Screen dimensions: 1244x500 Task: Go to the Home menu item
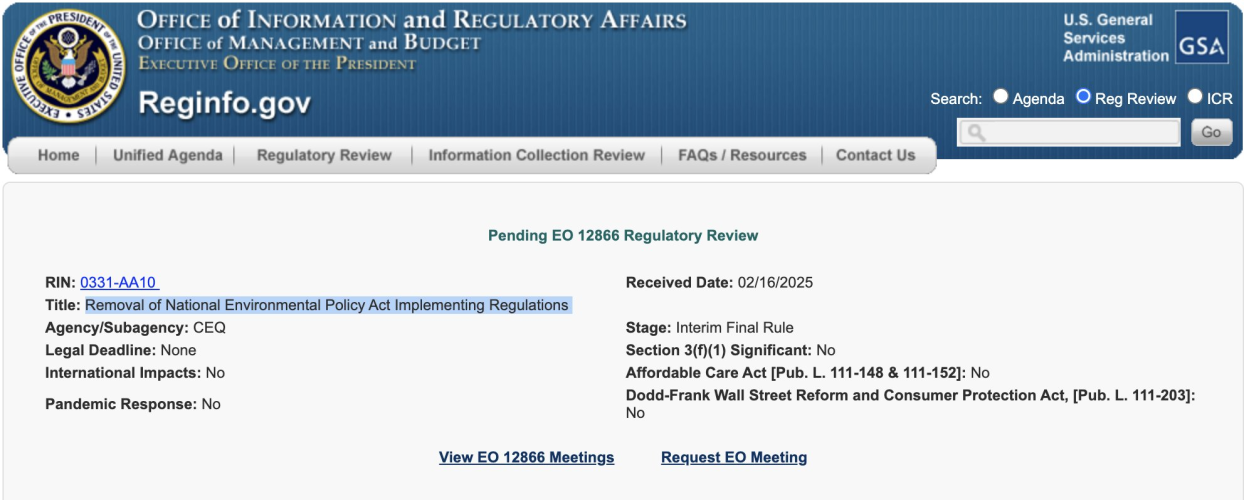[x=58, y=155]
